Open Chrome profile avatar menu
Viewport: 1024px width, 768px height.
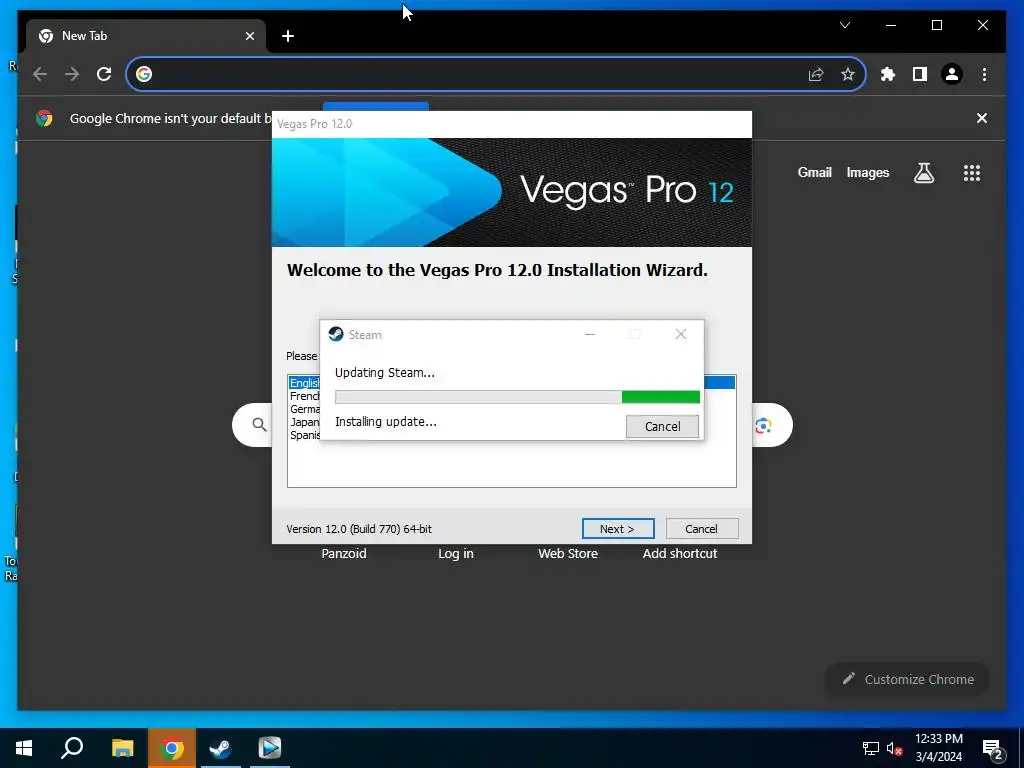tap(952, 74)
